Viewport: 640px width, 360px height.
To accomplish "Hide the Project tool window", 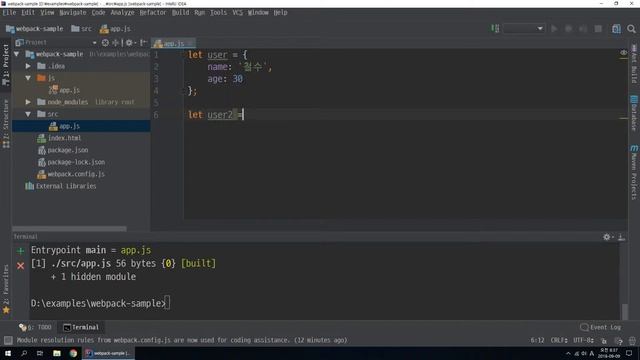I will 143,42.
